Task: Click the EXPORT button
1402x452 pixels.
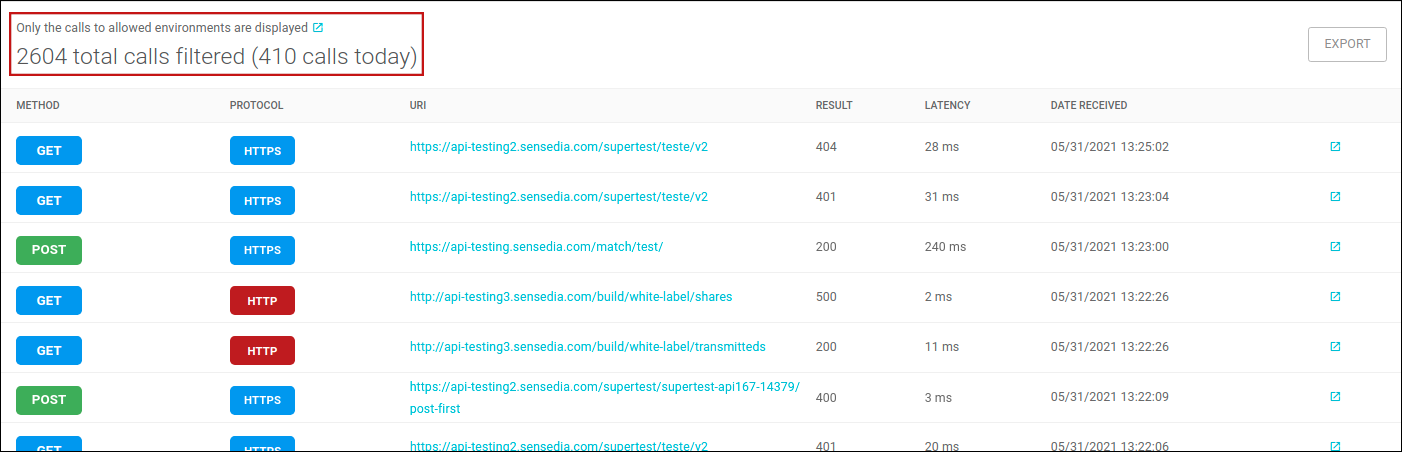Action: click(1347, 44)
